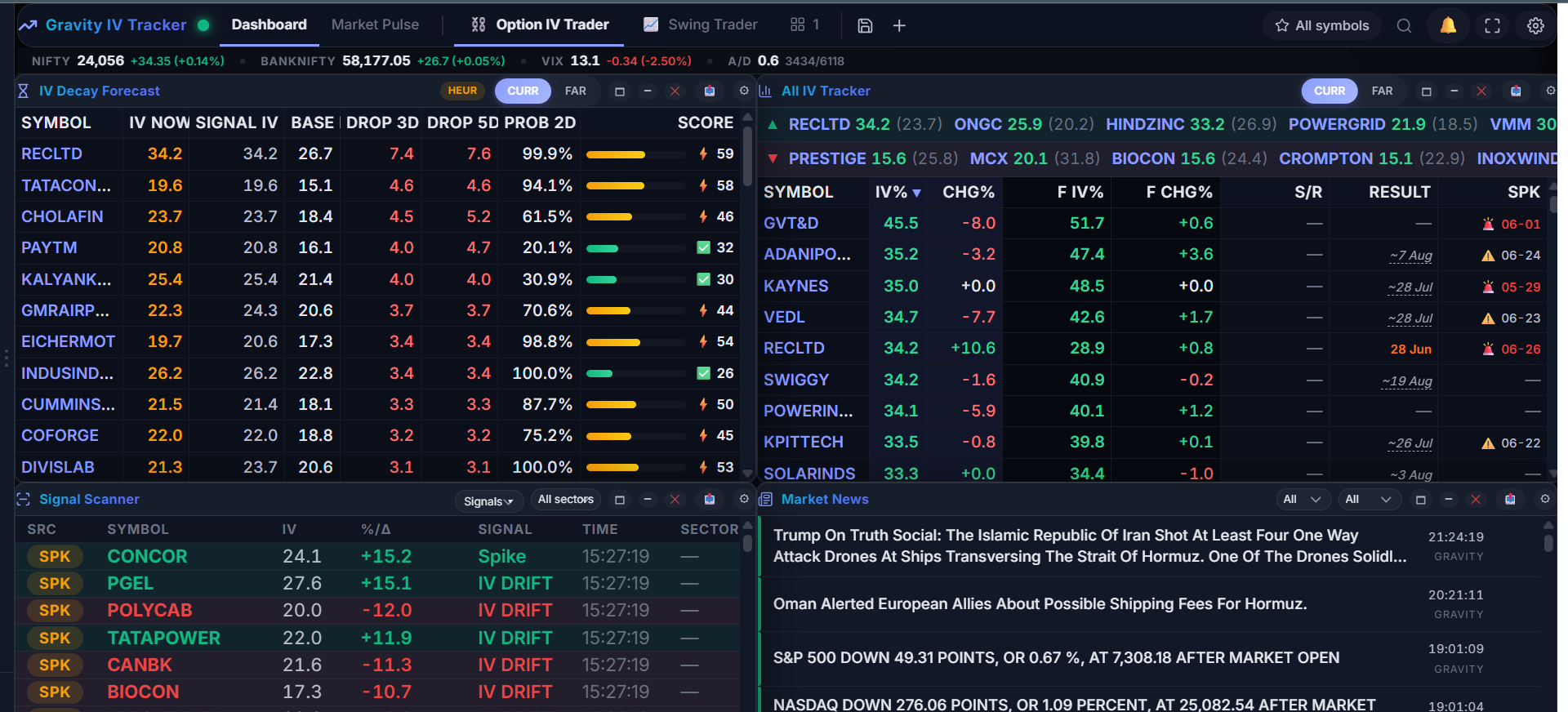Switch to the Market Pulse tab
1568x712 pixels.
click(x=375, y=24)
